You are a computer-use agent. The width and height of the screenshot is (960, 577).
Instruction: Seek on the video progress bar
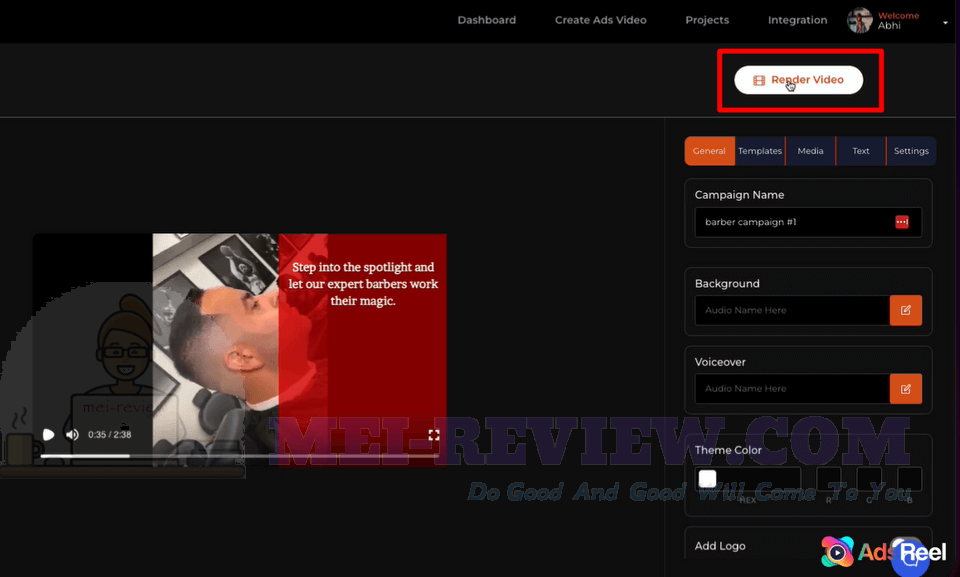(x=239, y=456)
